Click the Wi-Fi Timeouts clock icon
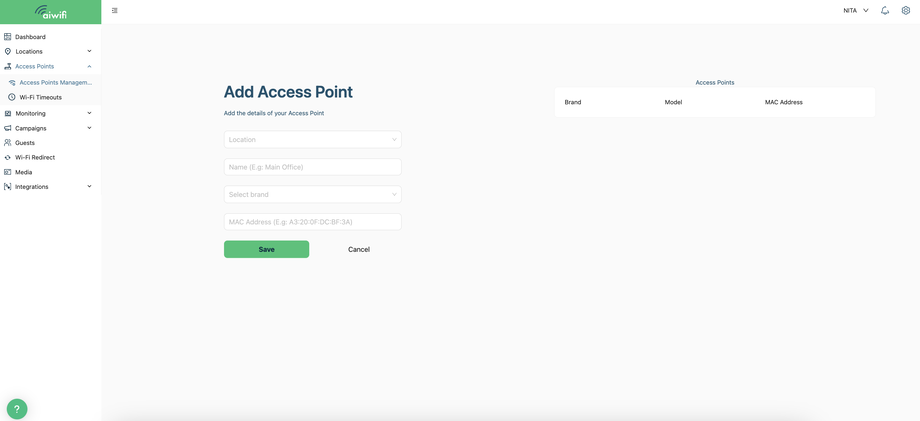Viewport: 920px width, 421px height. pos(12,97)
